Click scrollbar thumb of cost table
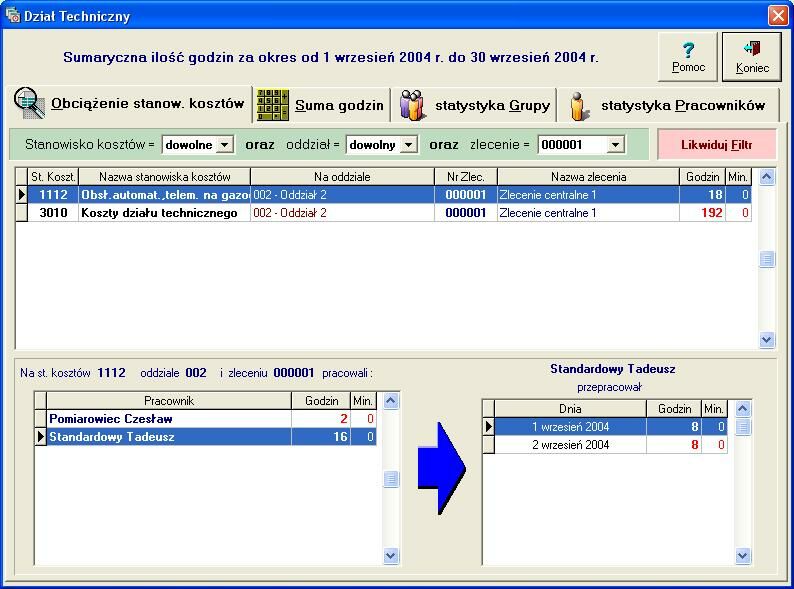 pyautogui.click(x=767, y=259)
